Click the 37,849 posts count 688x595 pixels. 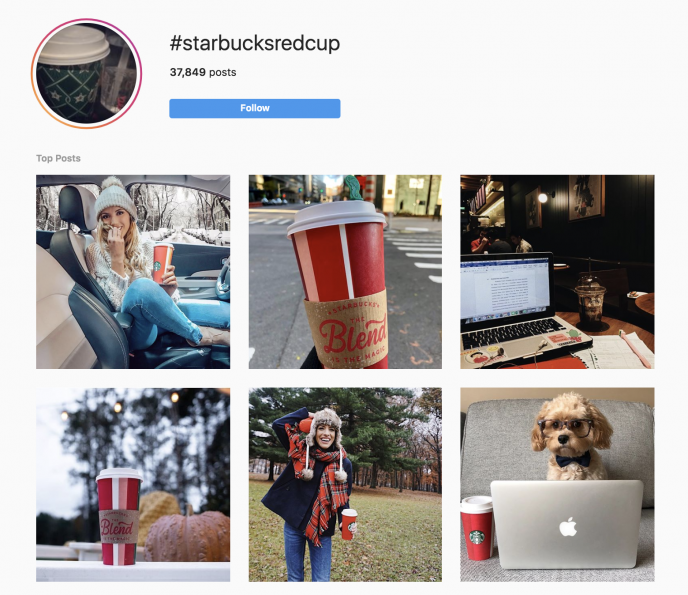click(203, 72)
